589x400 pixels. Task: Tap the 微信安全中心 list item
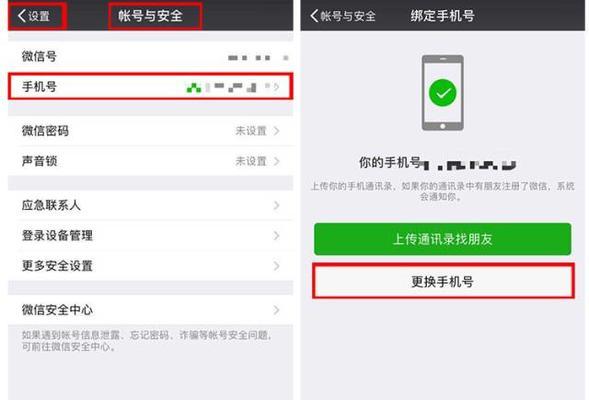pyautogui.click(x=150, y=310)
